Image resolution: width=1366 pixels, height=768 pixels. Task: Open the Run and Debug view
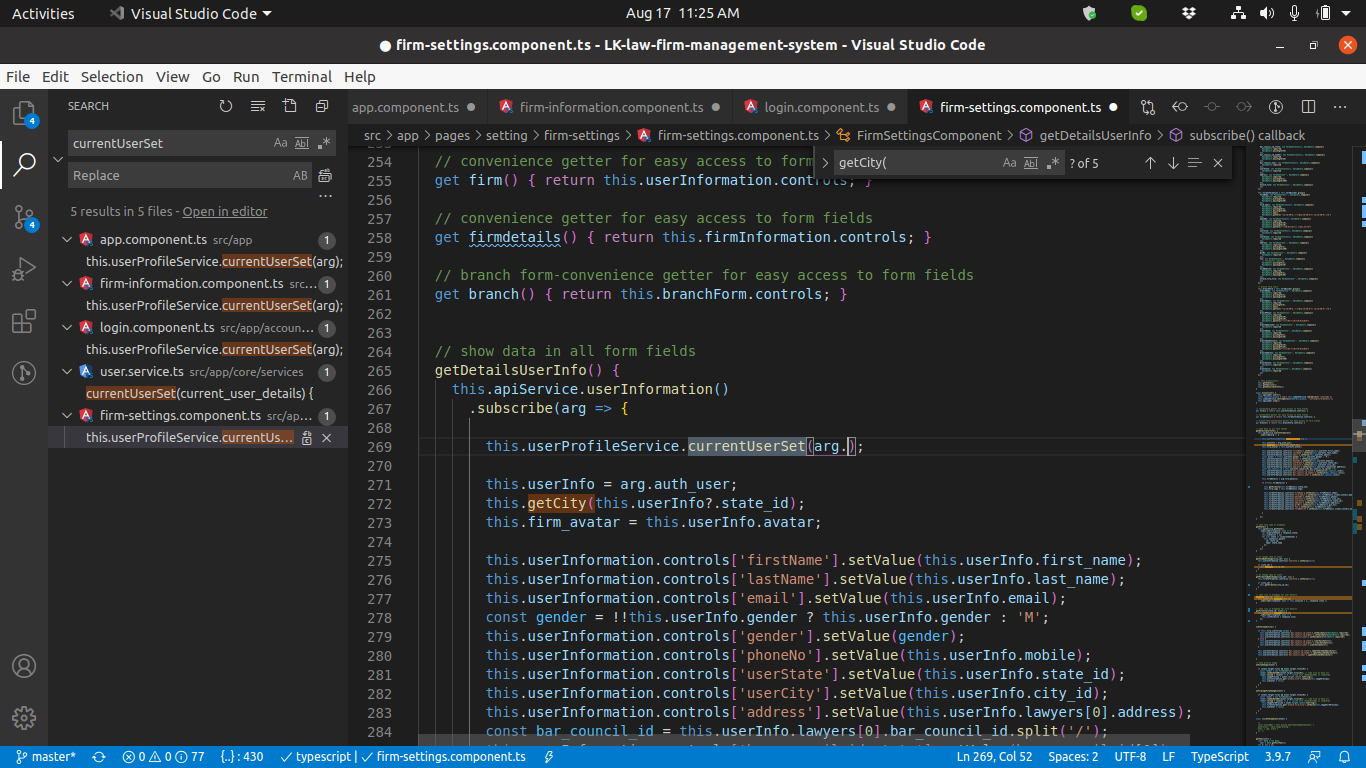pos(24,269)
